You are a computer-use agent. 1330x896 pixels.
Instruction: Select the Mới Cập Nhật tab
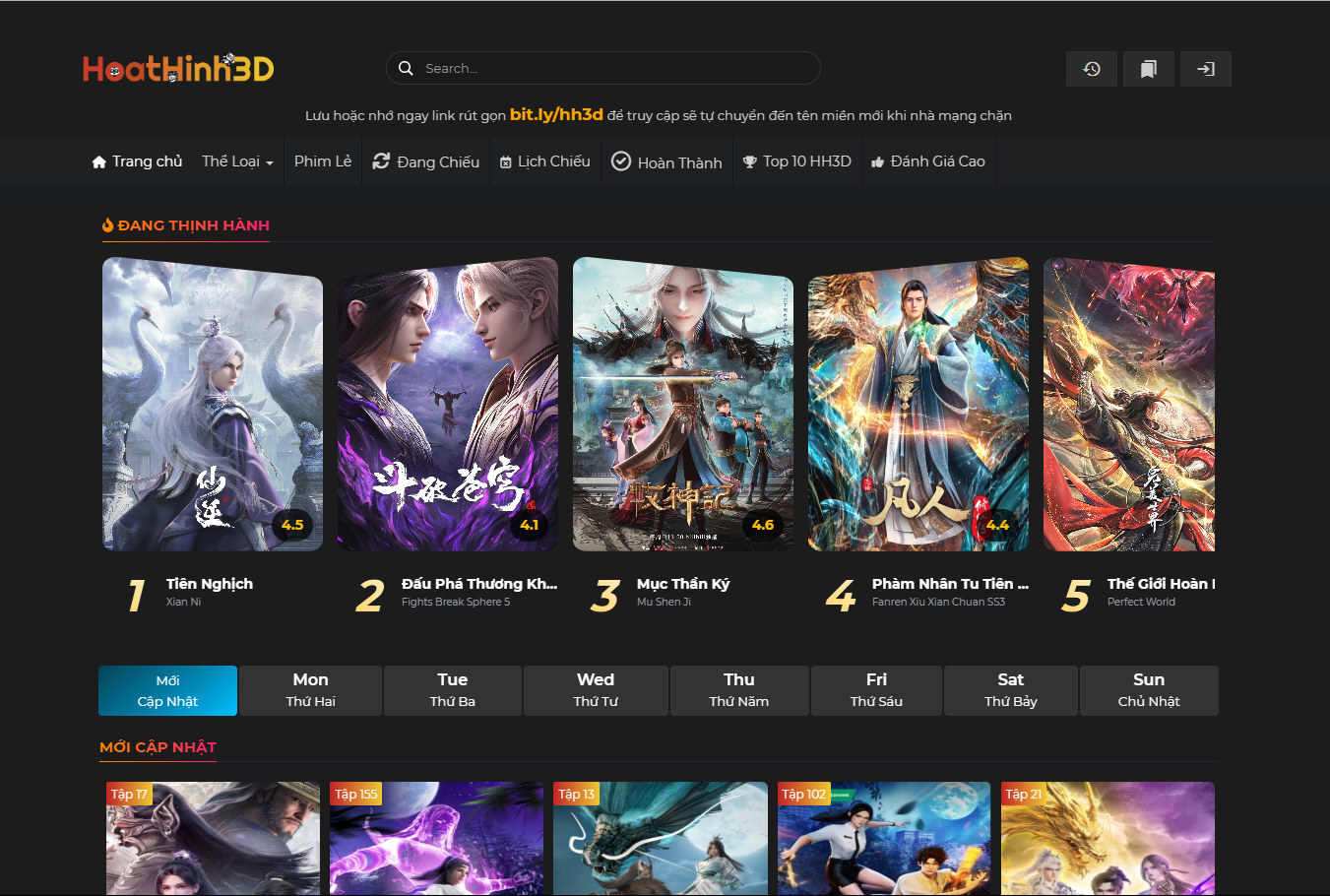pos(167,690)
